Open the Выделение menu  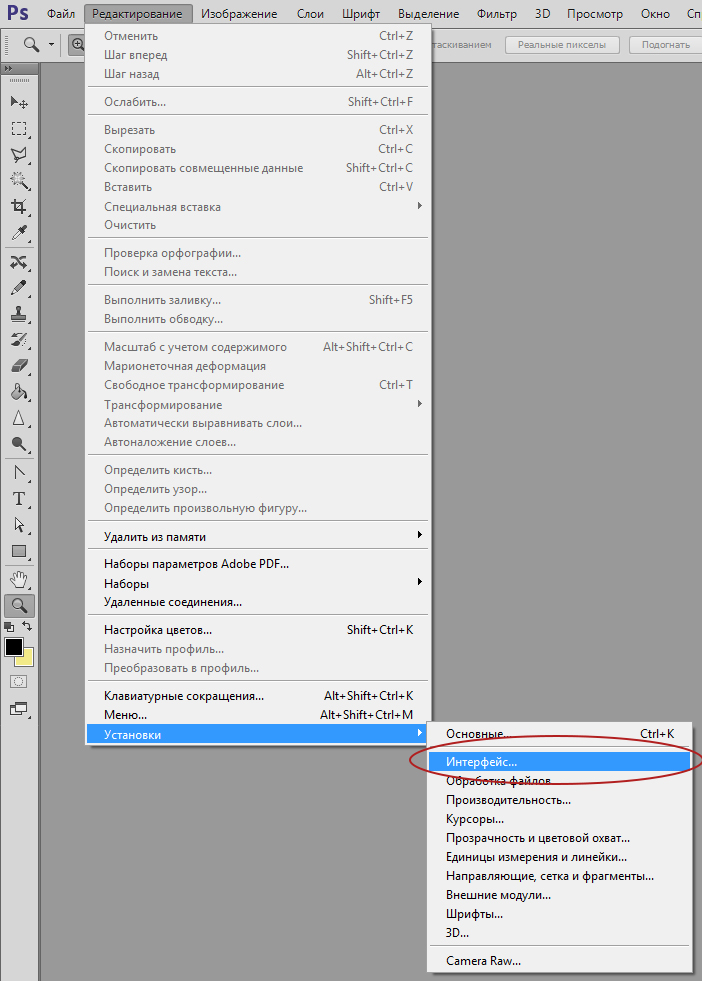click(429, 13)
